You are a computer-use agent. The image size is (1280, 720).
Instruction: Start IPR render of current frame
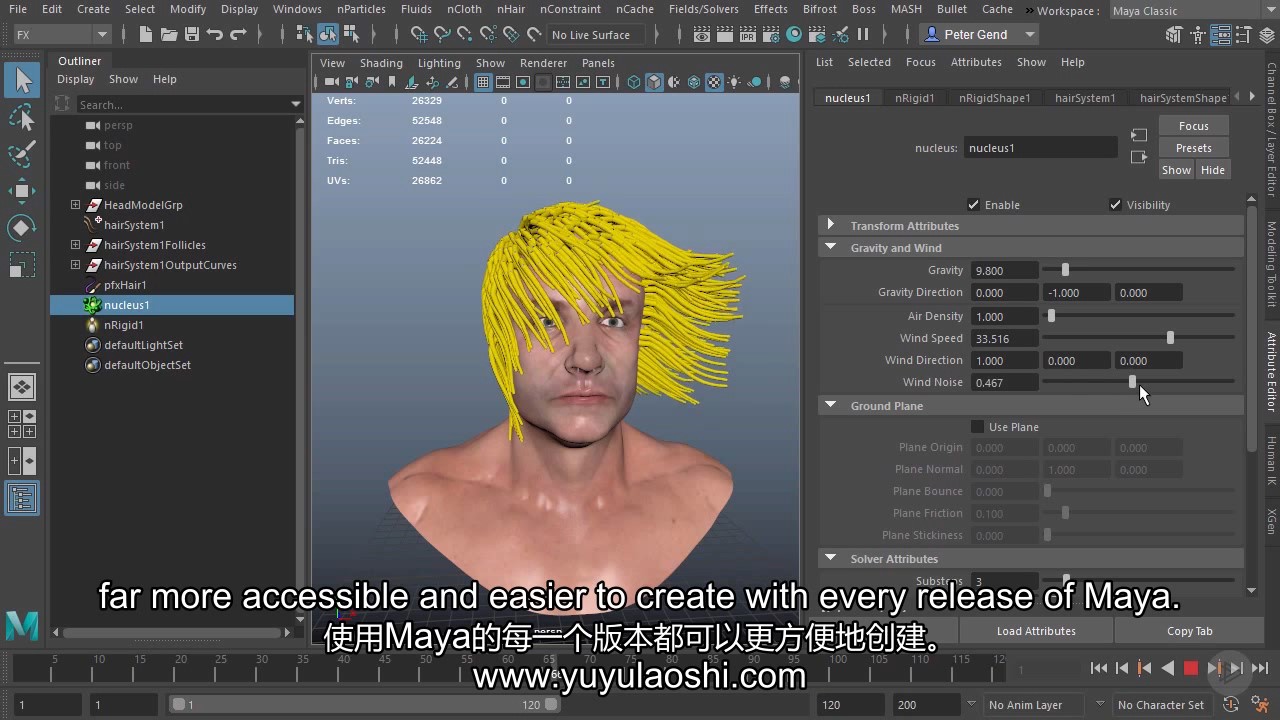coord(748,34)
